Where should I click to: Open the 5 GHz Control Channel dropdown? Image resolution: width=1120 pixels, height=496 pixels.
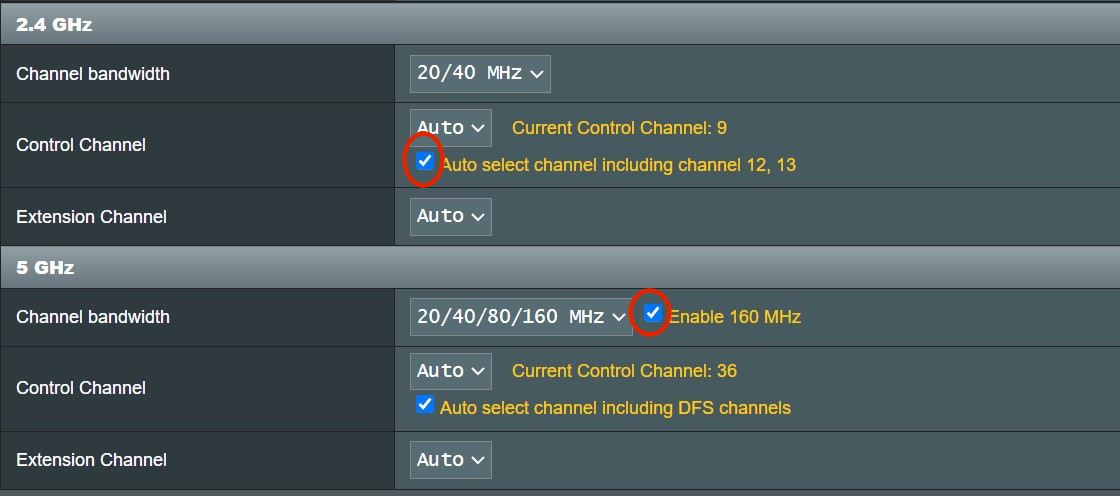pos(451,371)
